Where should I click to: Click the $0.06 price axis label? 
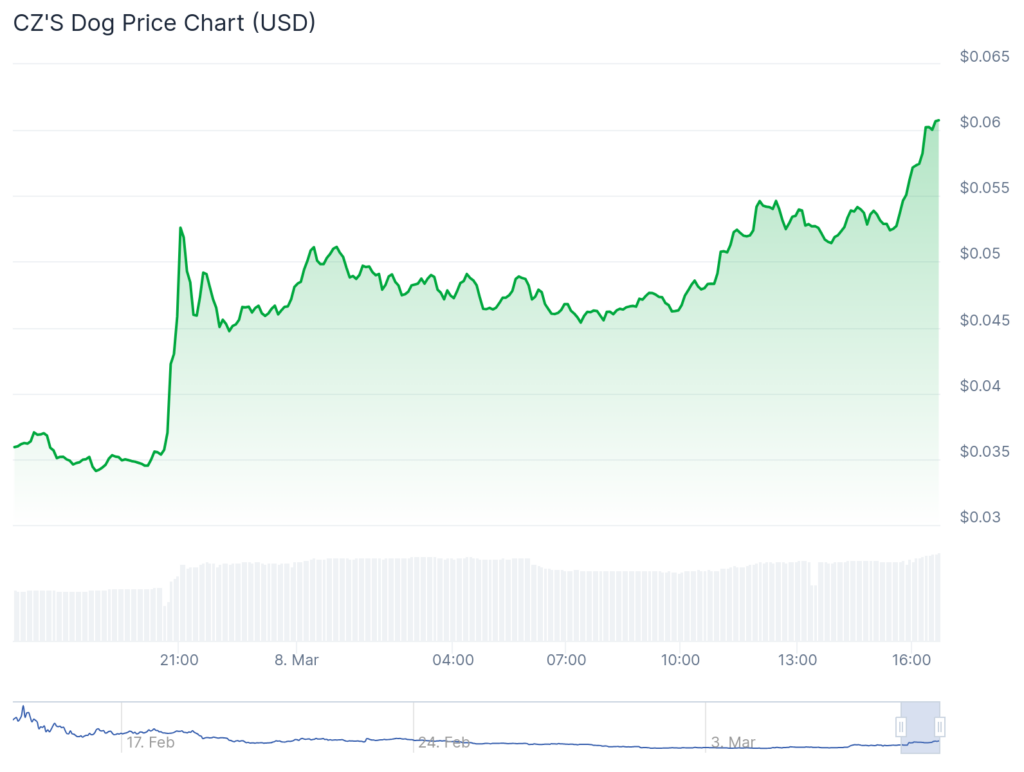980,122
